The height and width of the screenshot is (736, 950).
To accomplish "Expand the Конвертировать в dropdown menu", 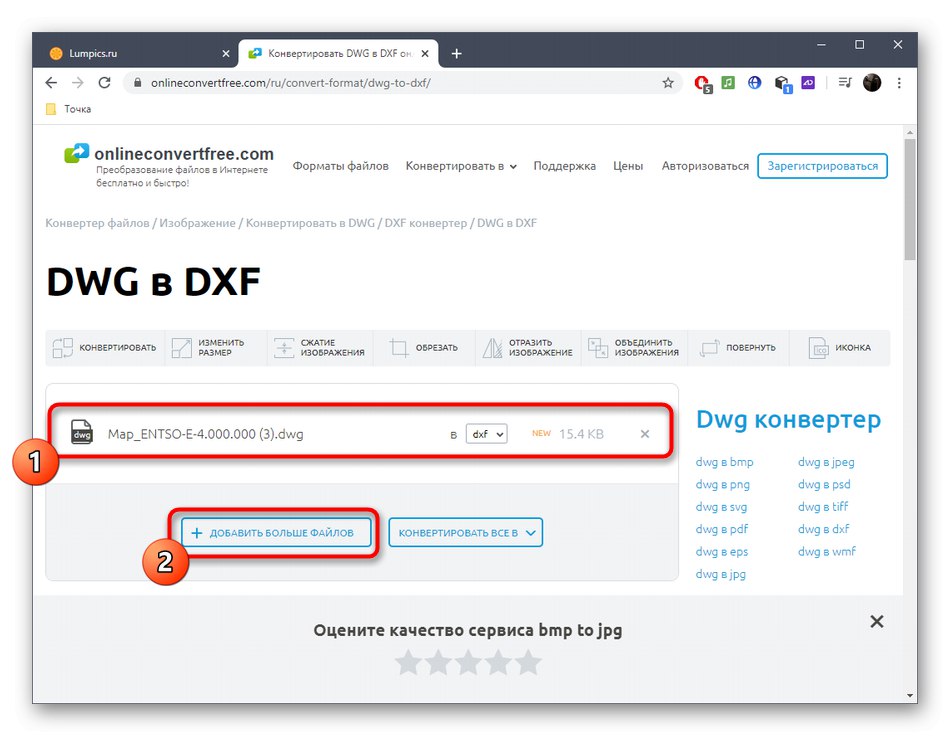I will click(461, 166).
